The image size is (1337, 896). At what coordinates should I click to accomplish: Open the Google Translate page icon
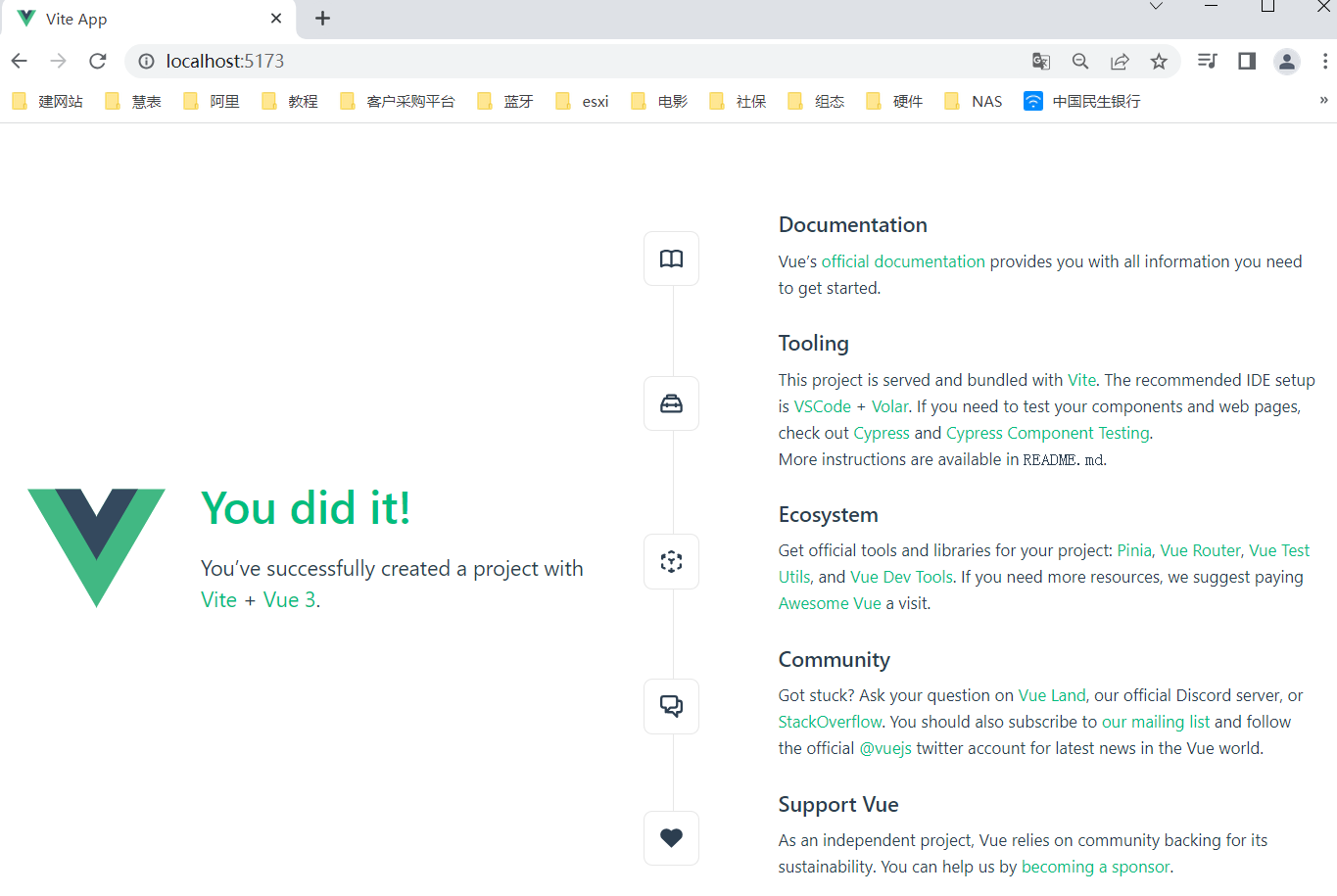(x=1041, y=61)
